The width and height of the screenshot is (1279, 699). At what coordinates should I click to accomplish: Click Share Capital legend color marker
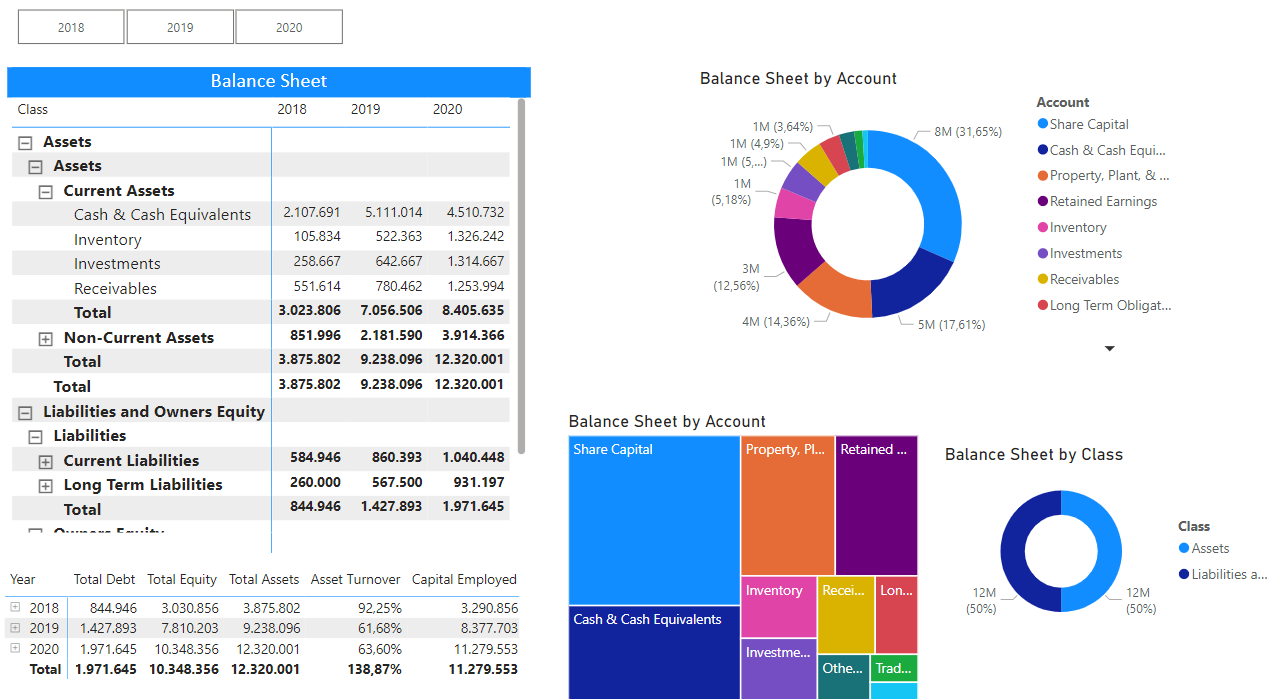pos(1043,124)
